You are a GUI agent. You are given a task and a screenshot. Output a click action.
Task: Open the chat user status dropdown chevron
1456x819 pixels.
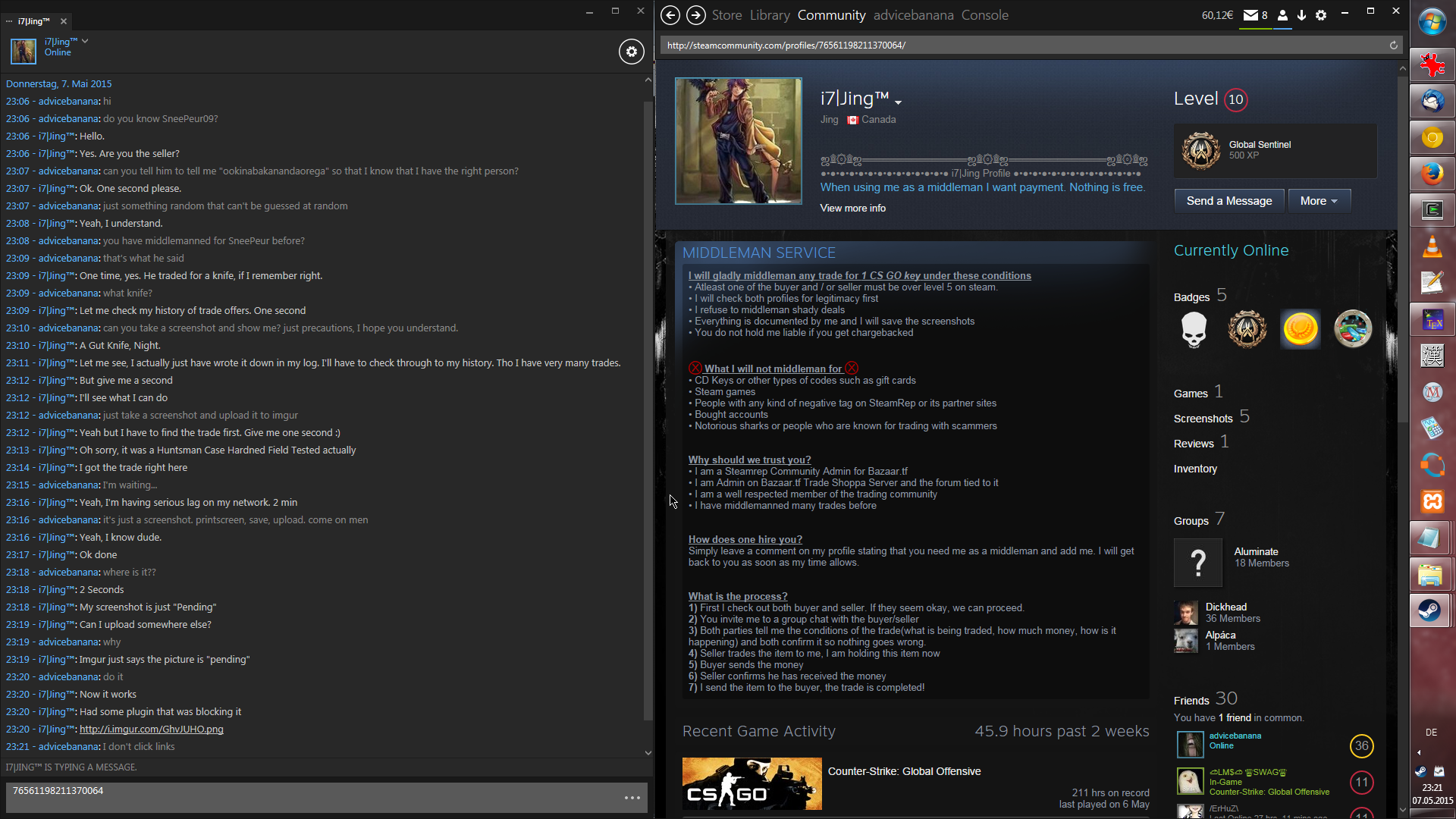click(85, 41)
